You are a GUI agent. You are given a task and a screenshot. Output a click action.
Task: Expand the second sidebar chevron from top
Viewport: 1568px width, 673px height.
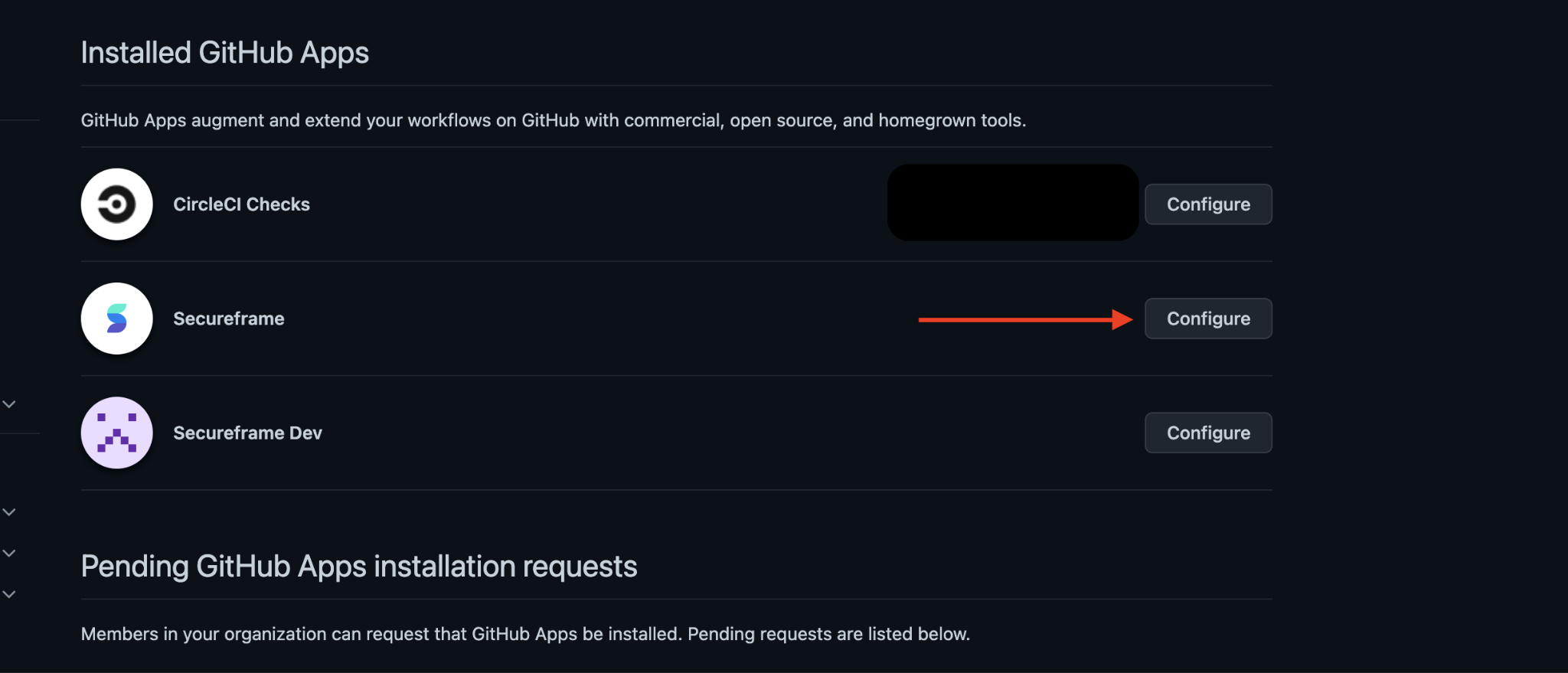[9, 512]
